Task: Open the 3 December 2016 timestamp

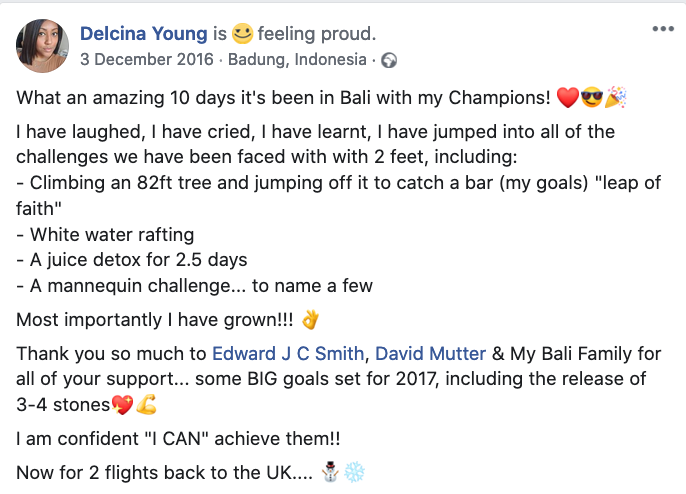Action: (x=147, y=59)
